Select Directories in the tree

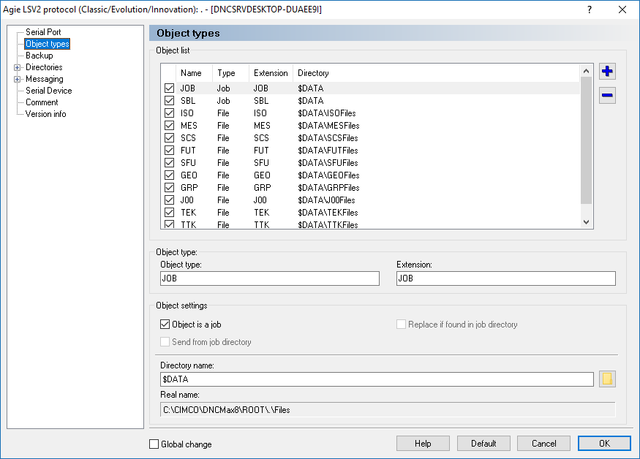pyautogui.click(x=44, y=67)
